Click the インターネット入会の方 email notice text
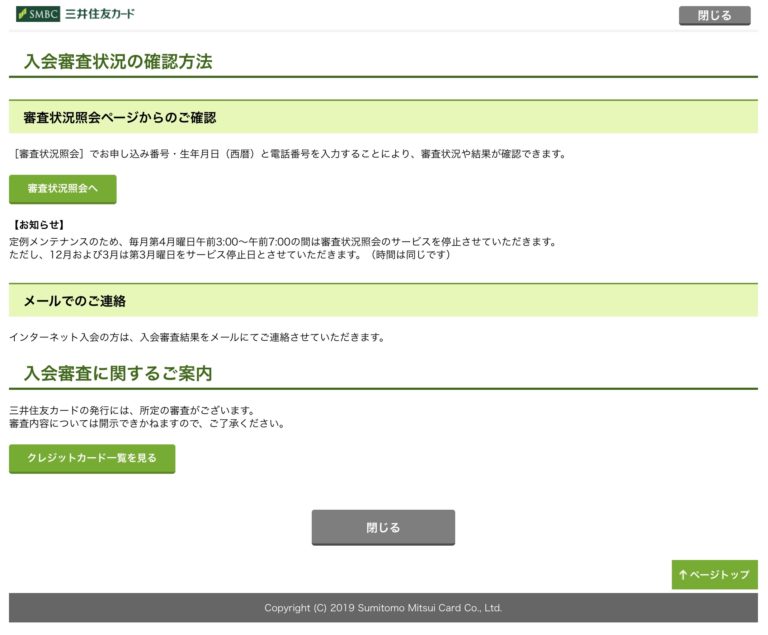Viewport: 768px width, 635px height. coord(197,337)
